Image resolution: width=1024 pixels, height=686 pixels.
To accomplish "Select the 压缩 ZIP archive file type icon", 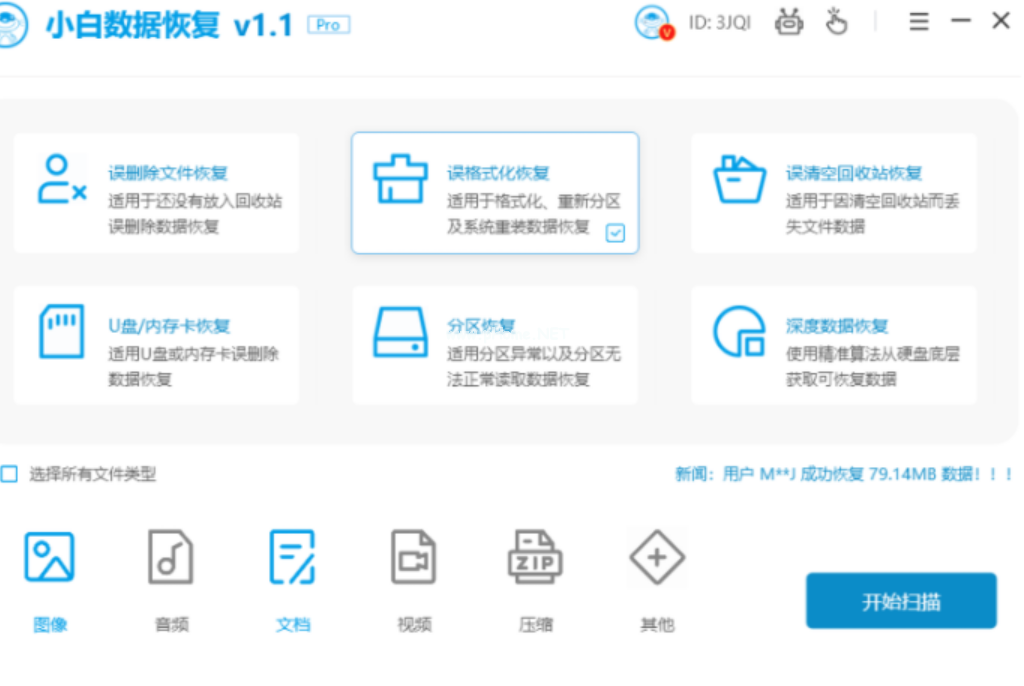I will (x=535, y=557).
